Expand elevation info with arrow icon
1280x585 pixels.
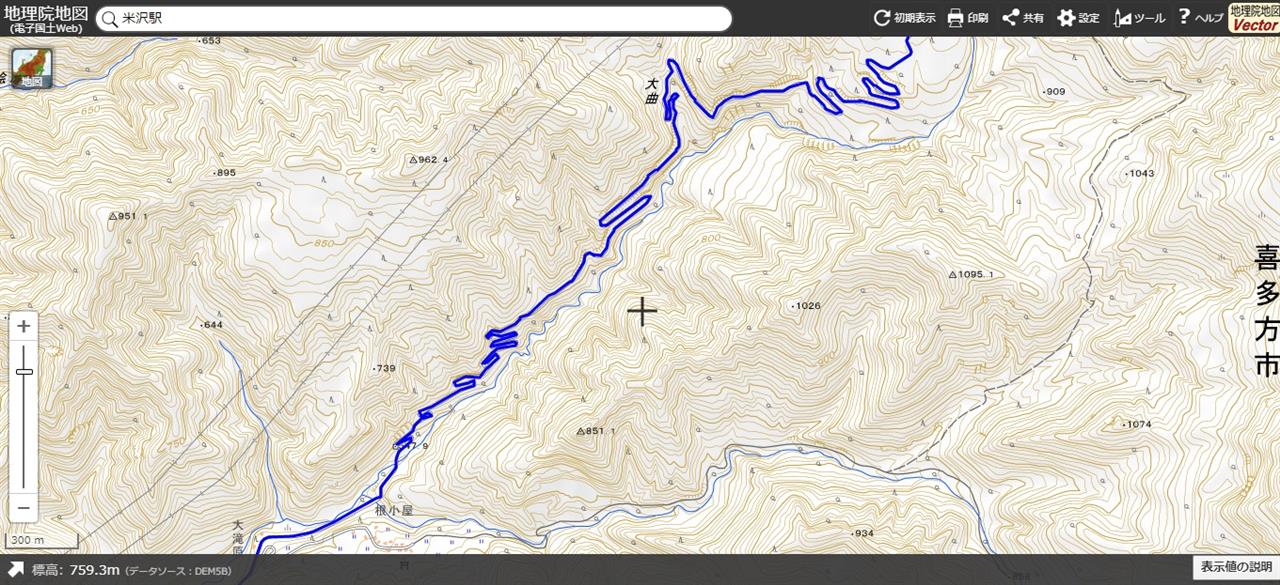coord(17,570)
